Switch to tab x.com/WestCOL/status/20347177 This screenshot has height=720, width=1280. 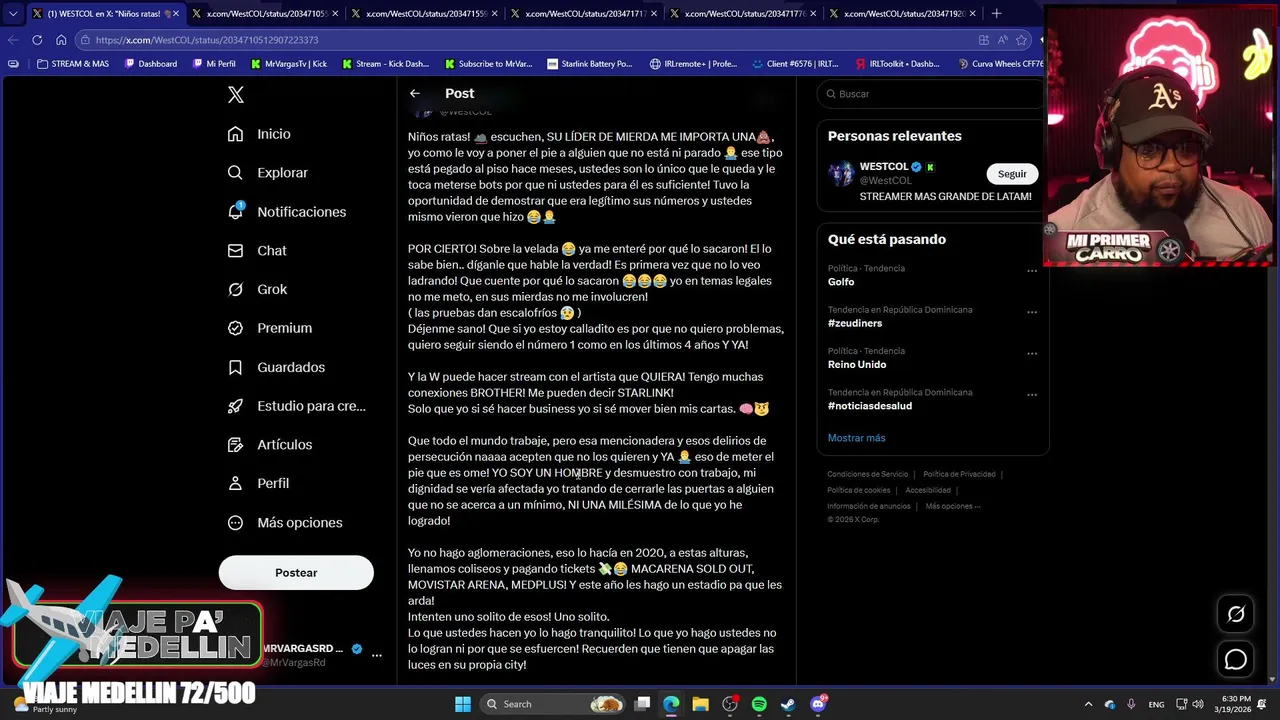tap(742, 13)
